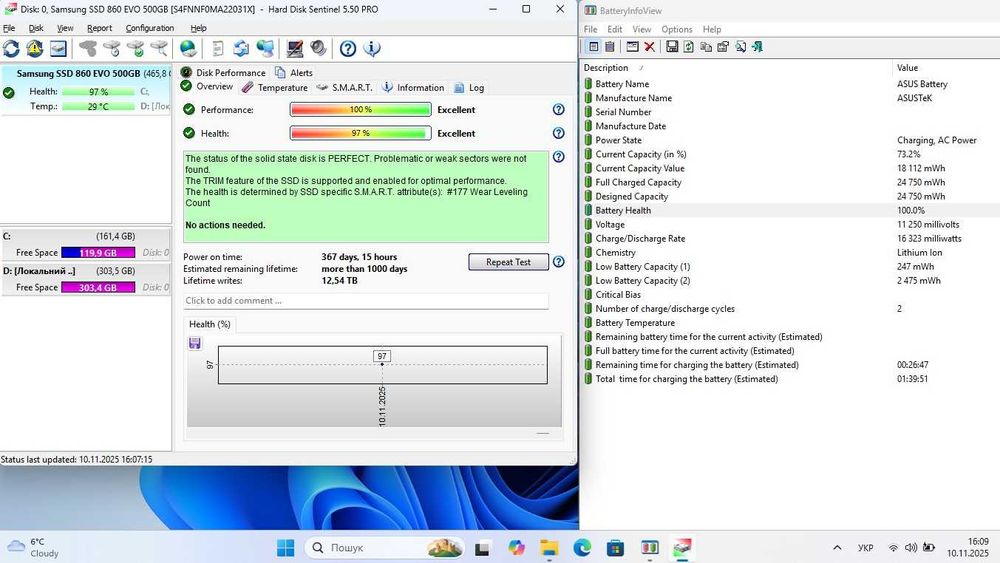
Task: Click the help icon next to Health bar
Action: coord(559,133)
